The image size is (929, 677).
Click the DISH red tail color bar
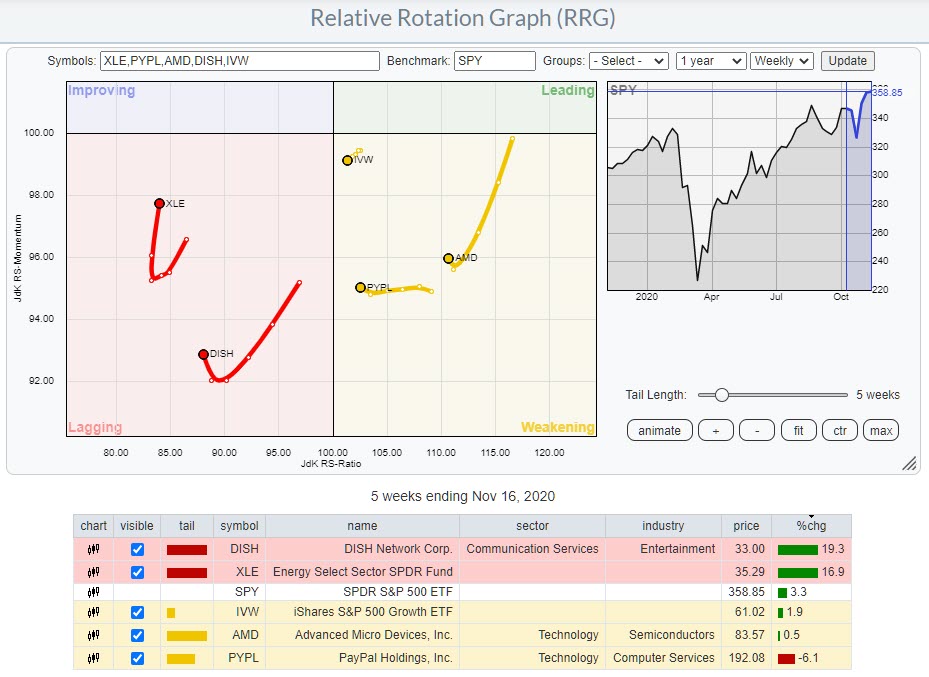(x=186, y=549)
